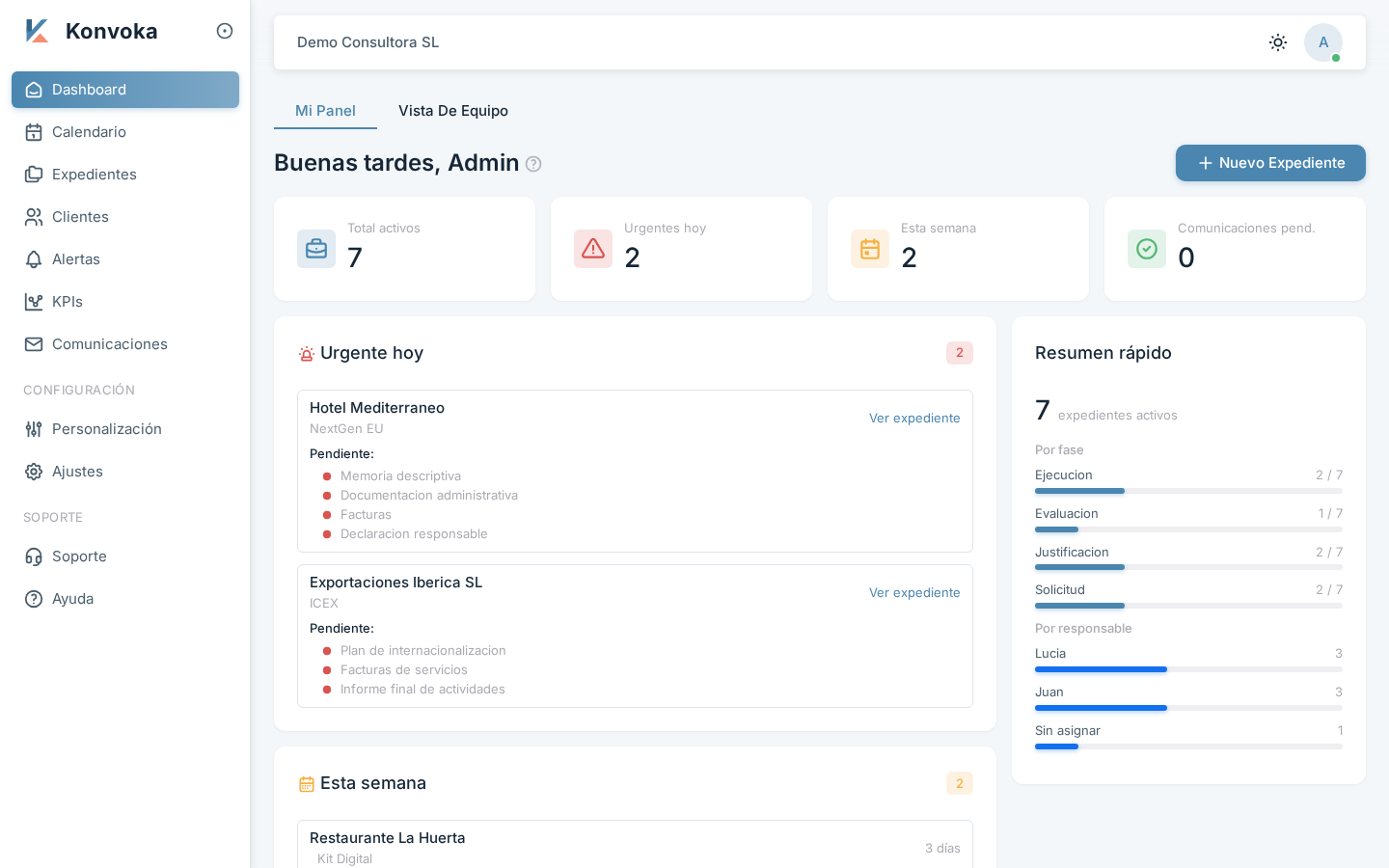The height and width of the screenshot is (868, 1389).
Task: Click 'Declaracion responsable' pending item
Action: click(x=414, y=534)
